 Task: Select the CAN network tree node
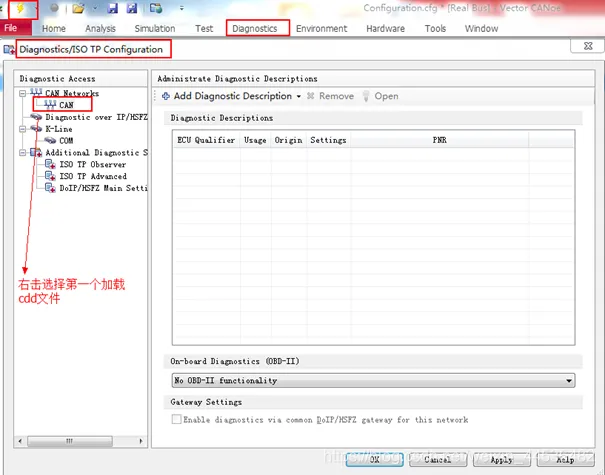(66, 104)
